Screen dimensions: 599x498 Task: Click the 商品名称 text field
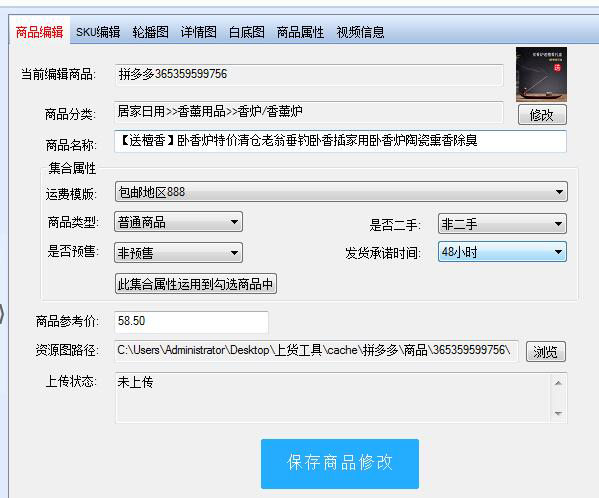coord(340,141)
